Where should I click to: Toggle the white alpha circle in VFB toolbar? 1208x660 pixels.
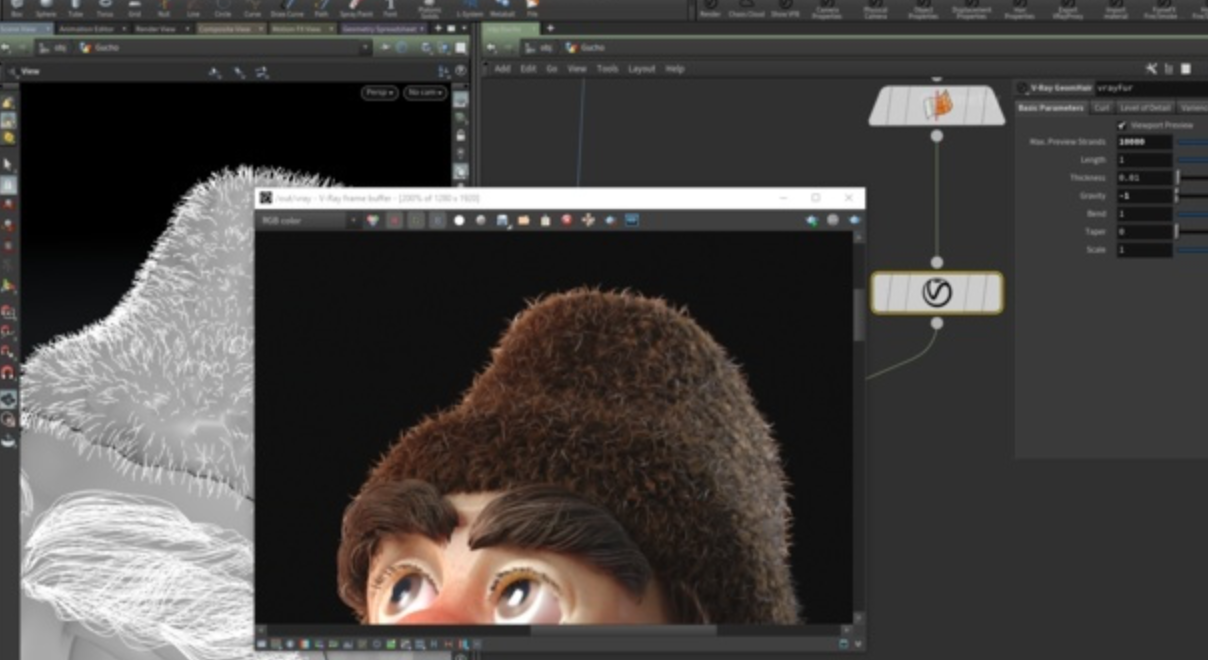(459, 220)
